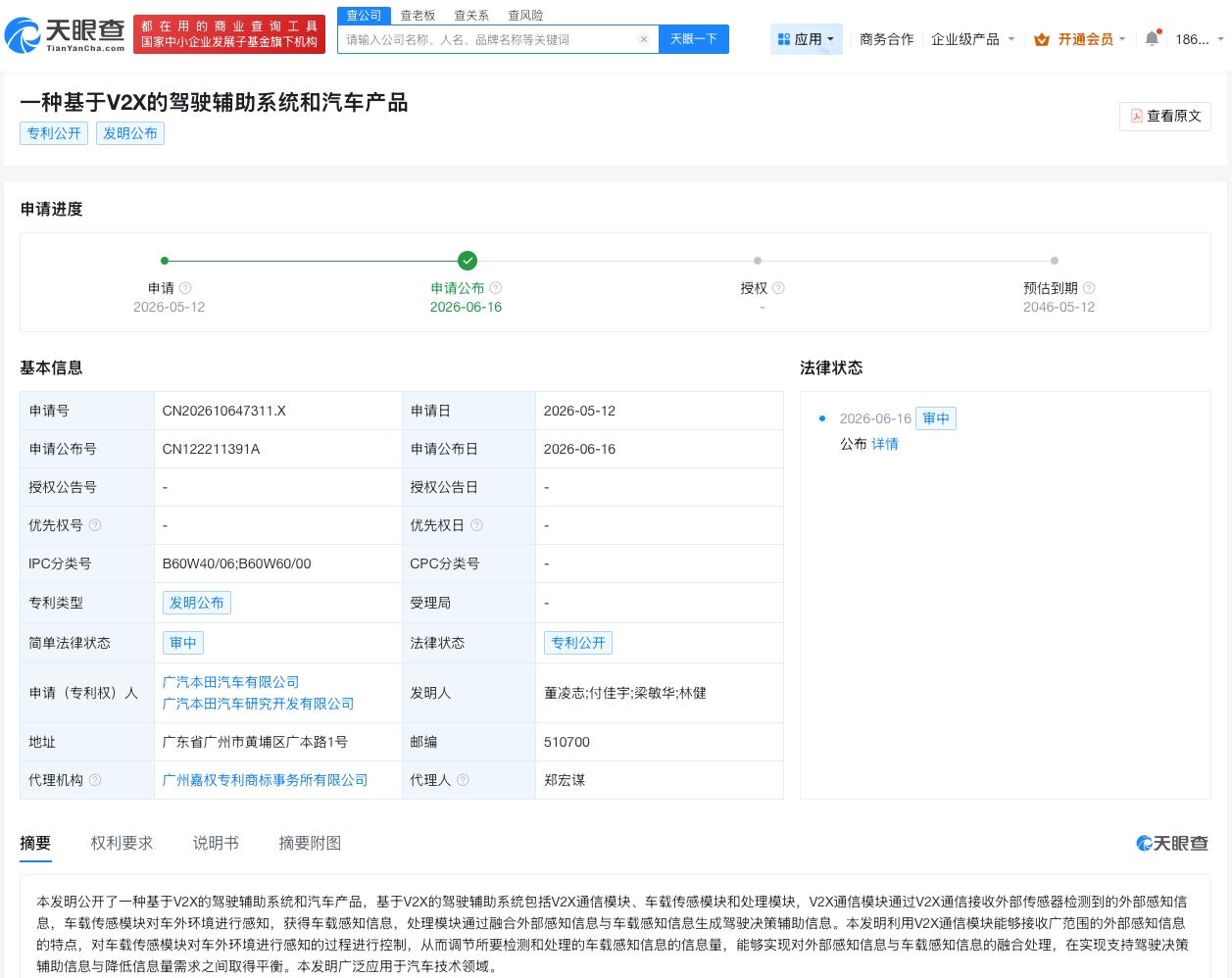
Task: Click the 开通会员 crown icon
Action: point(1041,39)
